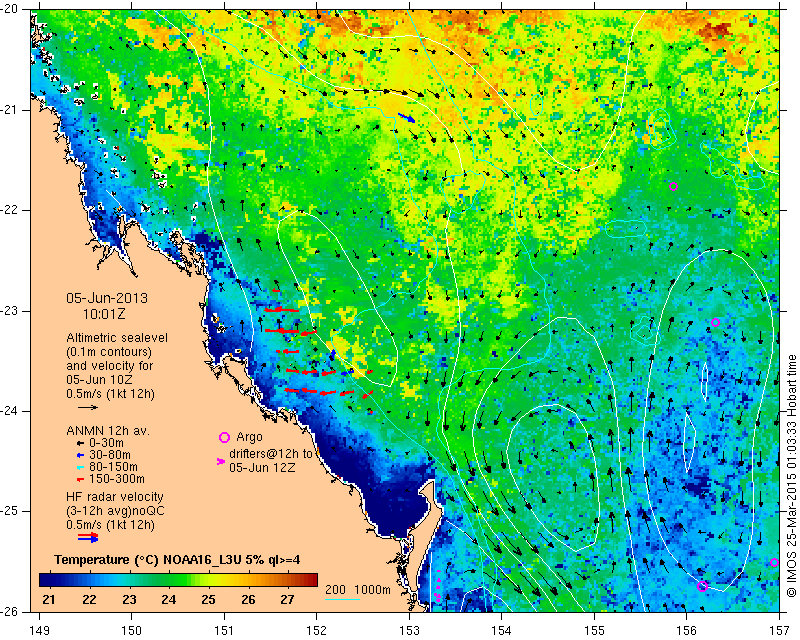Screen dimensions: 800x640
Task: Click the Argo float marker near 156.3E, 23.1S
Action: tap(715, 323)
